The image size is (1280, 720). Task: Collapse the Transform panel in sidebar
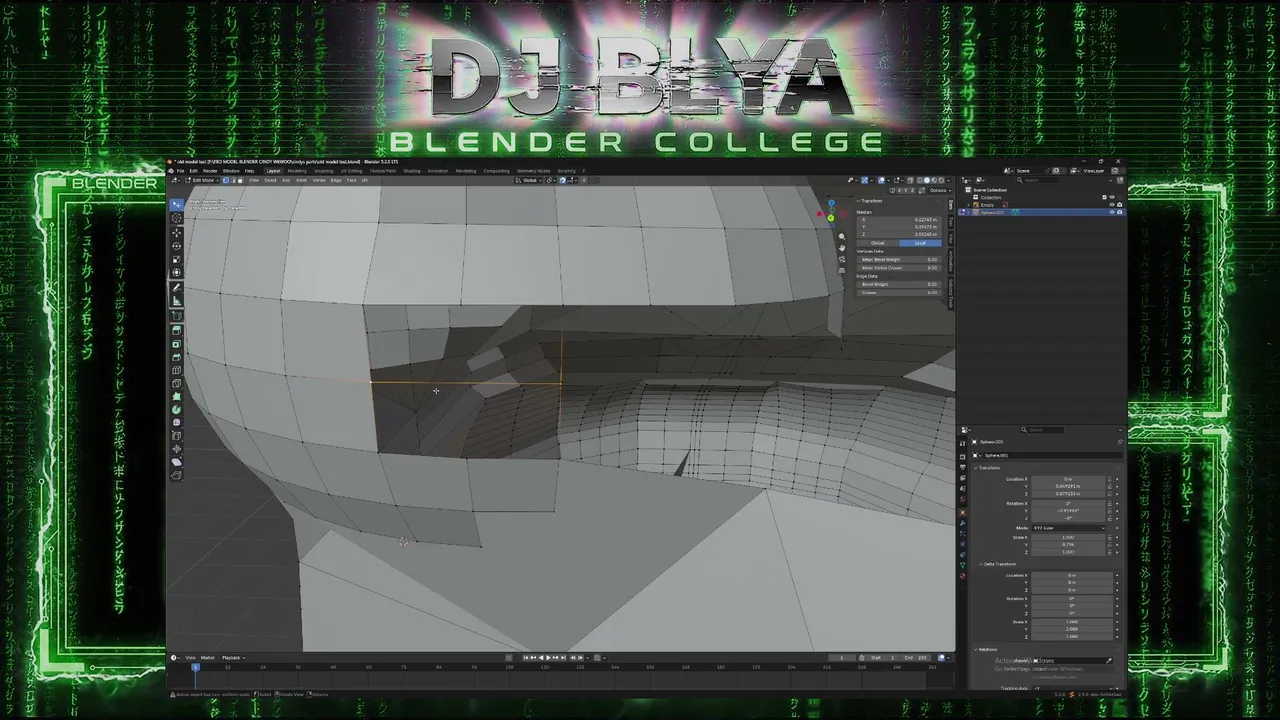pyautogui.click(x=858, y=201)
